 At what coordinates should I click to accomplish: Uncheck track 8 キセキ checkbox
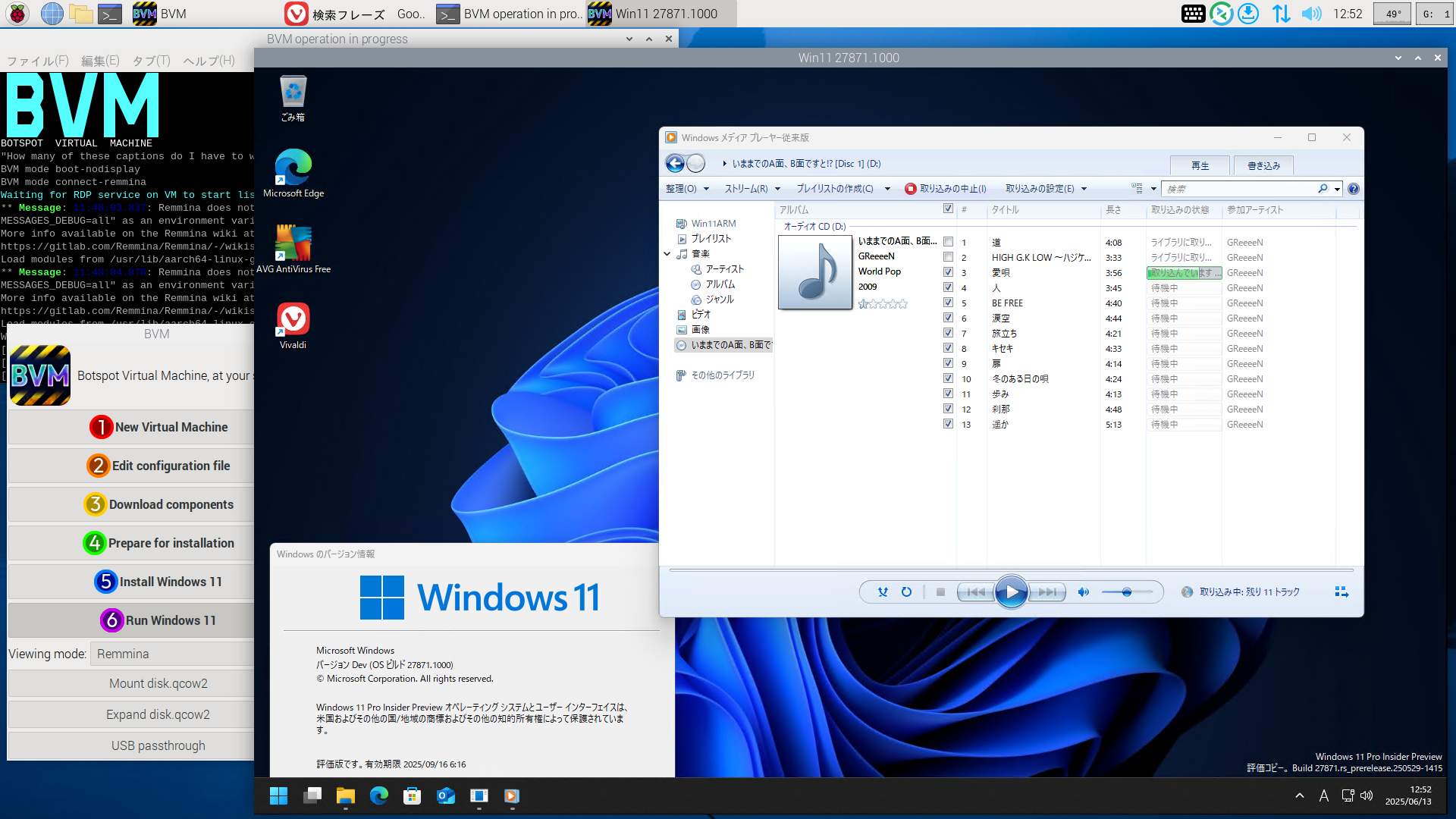(948, 348)
